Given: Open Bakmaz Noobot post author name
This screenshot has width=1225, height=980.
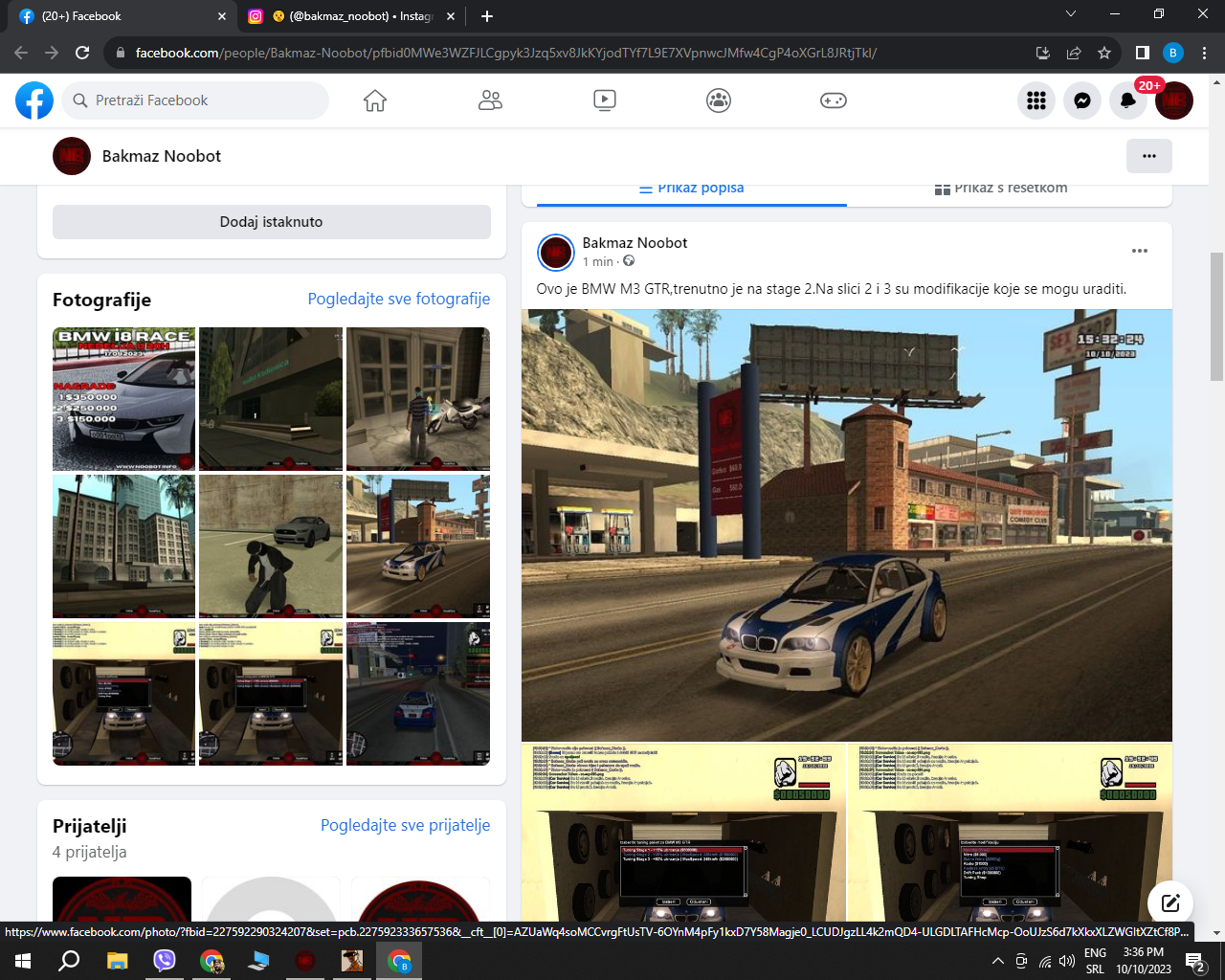Looking at the screenshot, I should [635, 243].
